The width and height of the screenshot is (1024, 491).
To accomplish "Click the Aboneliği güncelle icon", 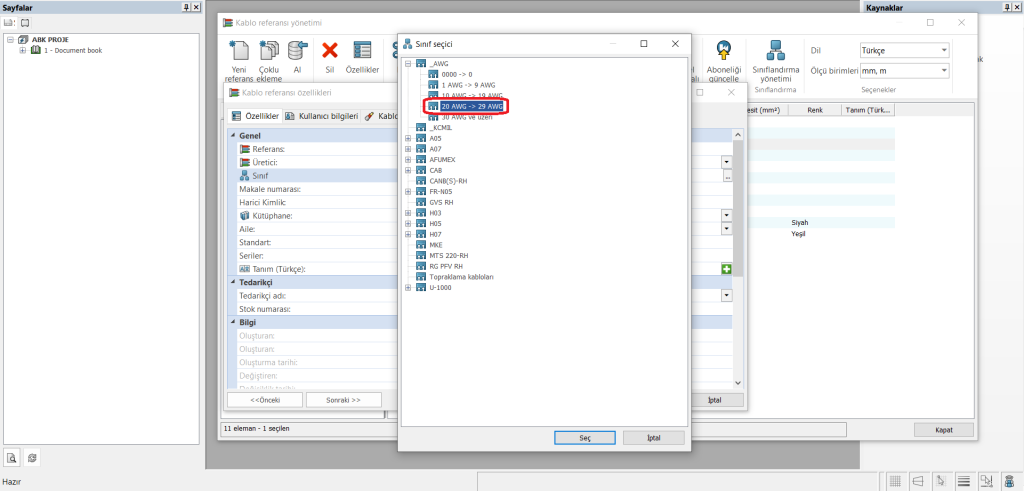I will [x=724, y=51].
